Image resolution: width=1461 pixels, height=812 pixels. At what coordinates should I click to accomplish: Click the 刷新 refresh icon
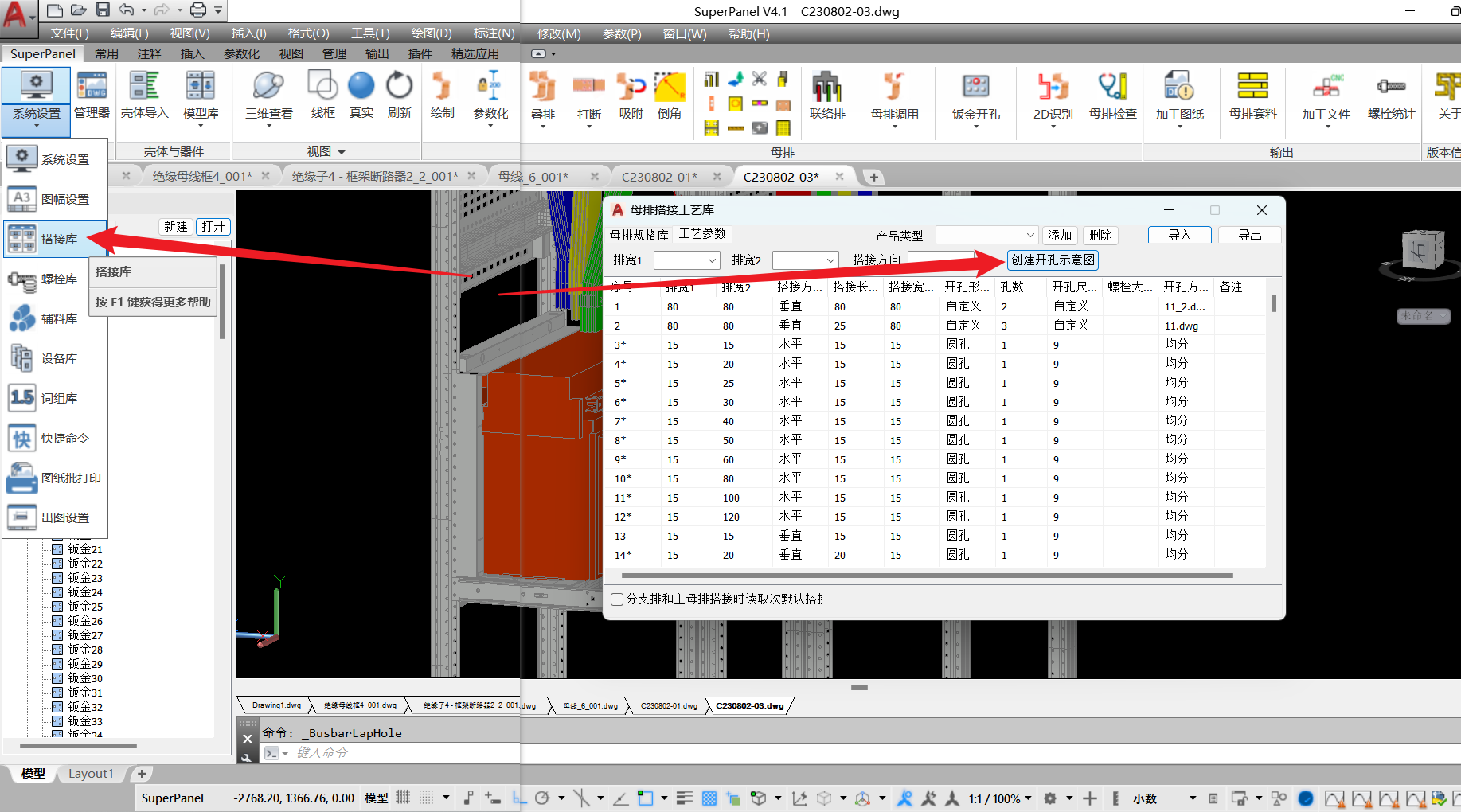coord(399,96)
